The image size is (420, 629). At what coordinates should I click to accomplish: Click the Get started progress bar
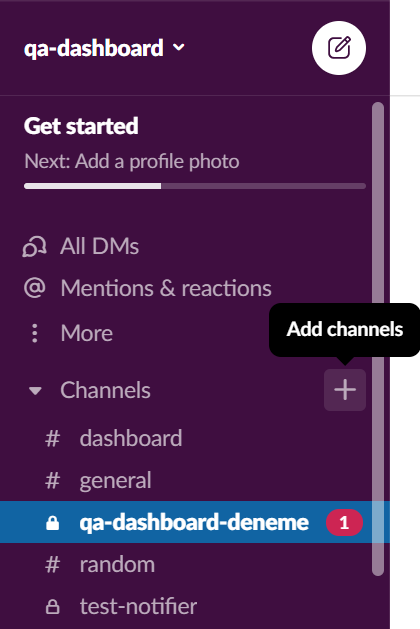(x=195, y=186)
